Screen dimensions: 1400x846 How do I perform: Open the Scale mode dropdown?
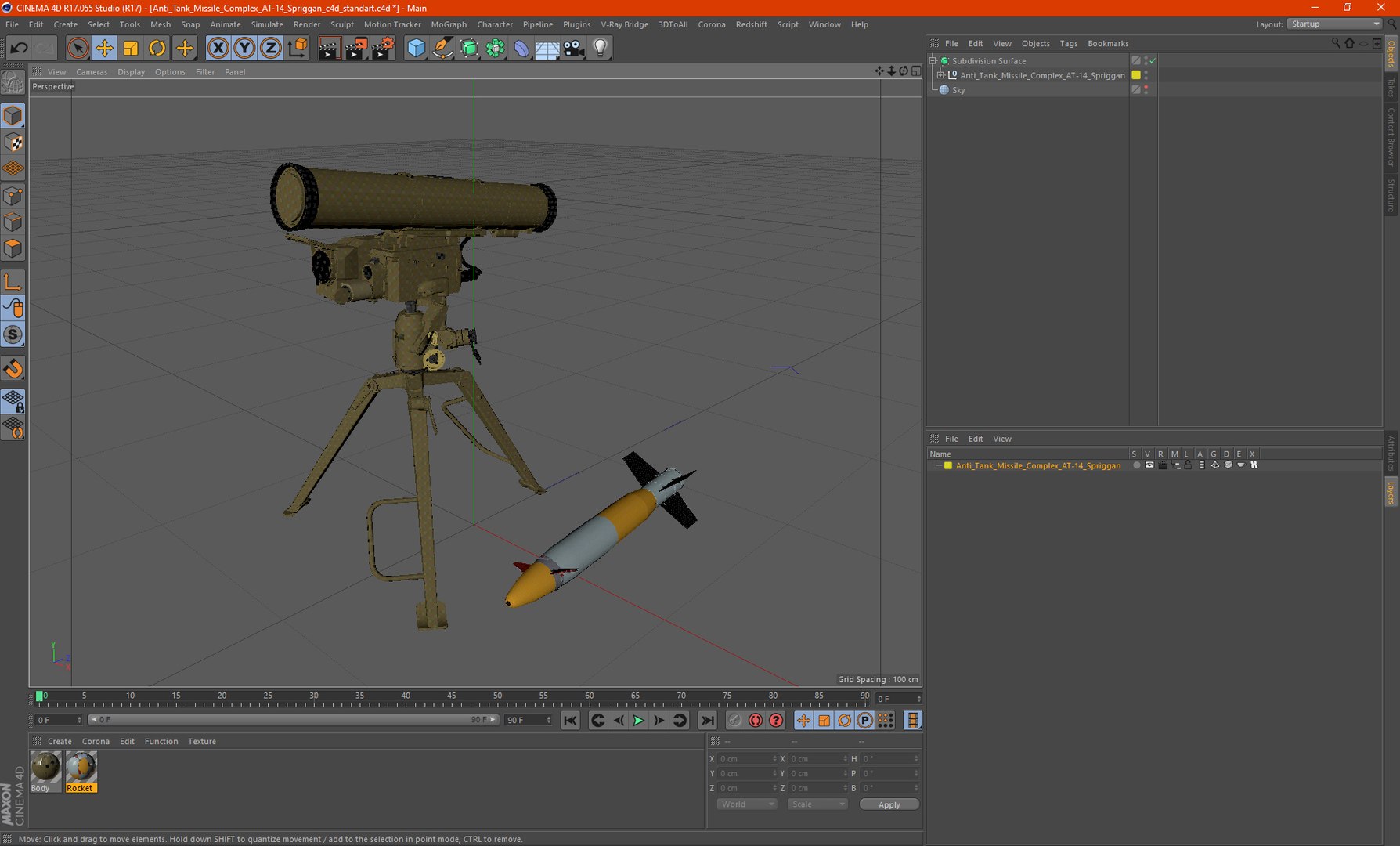pos(817,804)
